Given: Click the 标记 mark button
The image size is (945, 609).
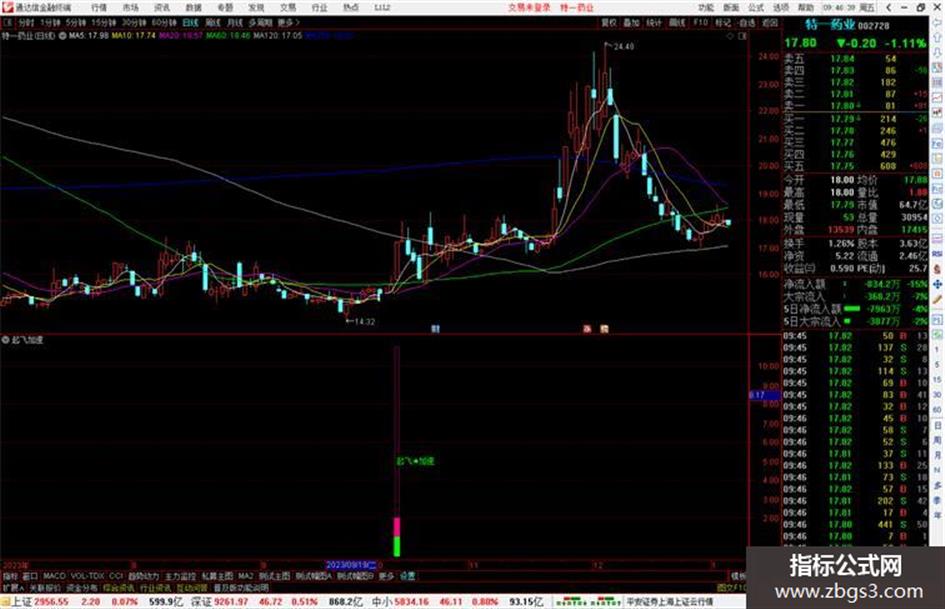Looking at the screenshot, I should (723, 23).
